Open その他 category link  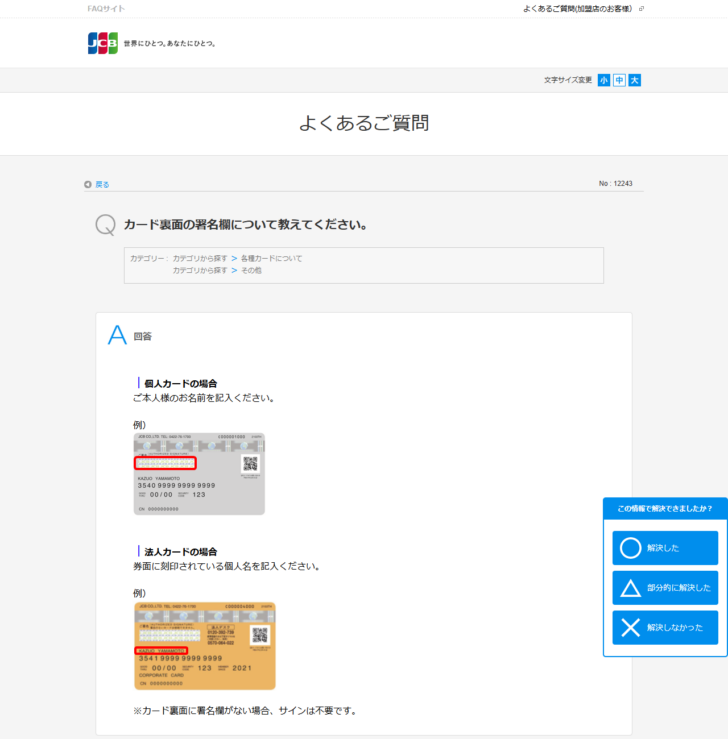click(x=251, y=270)
